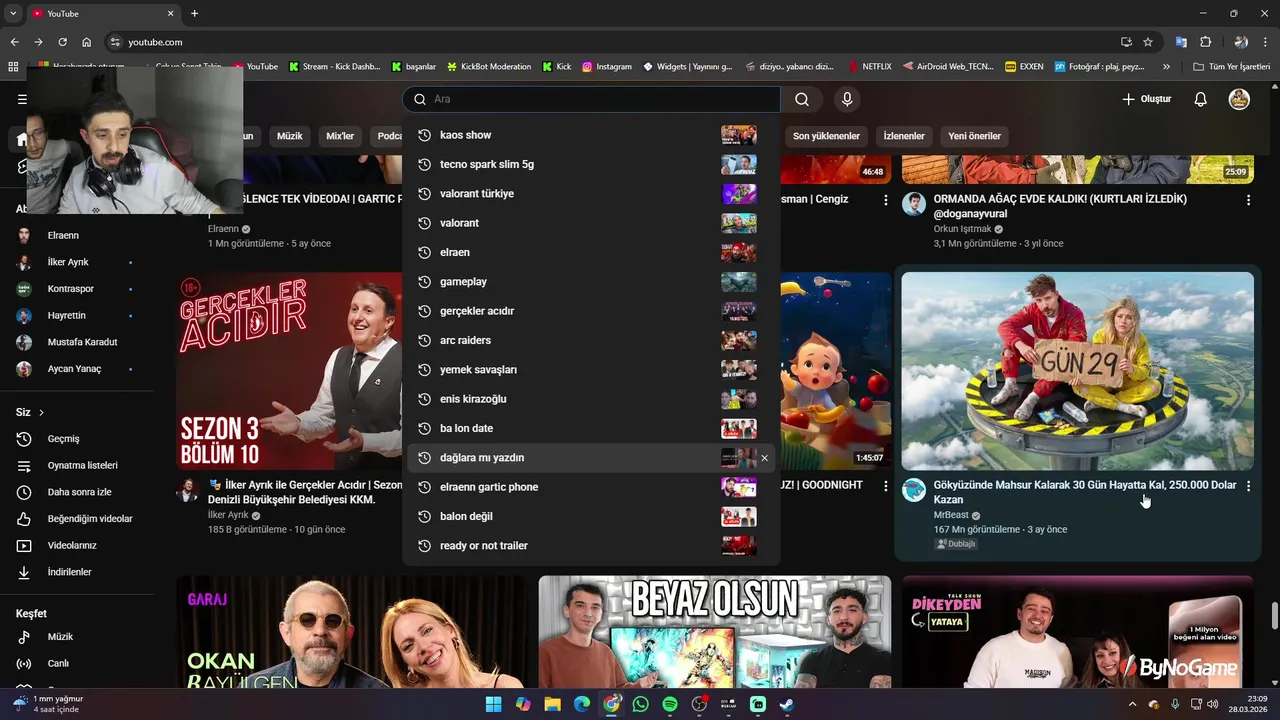Image resolution: width=1280 pixels, height=720 pixels.
Task: Choose the 'elraen' search history entry
Action: click(591, 252)
